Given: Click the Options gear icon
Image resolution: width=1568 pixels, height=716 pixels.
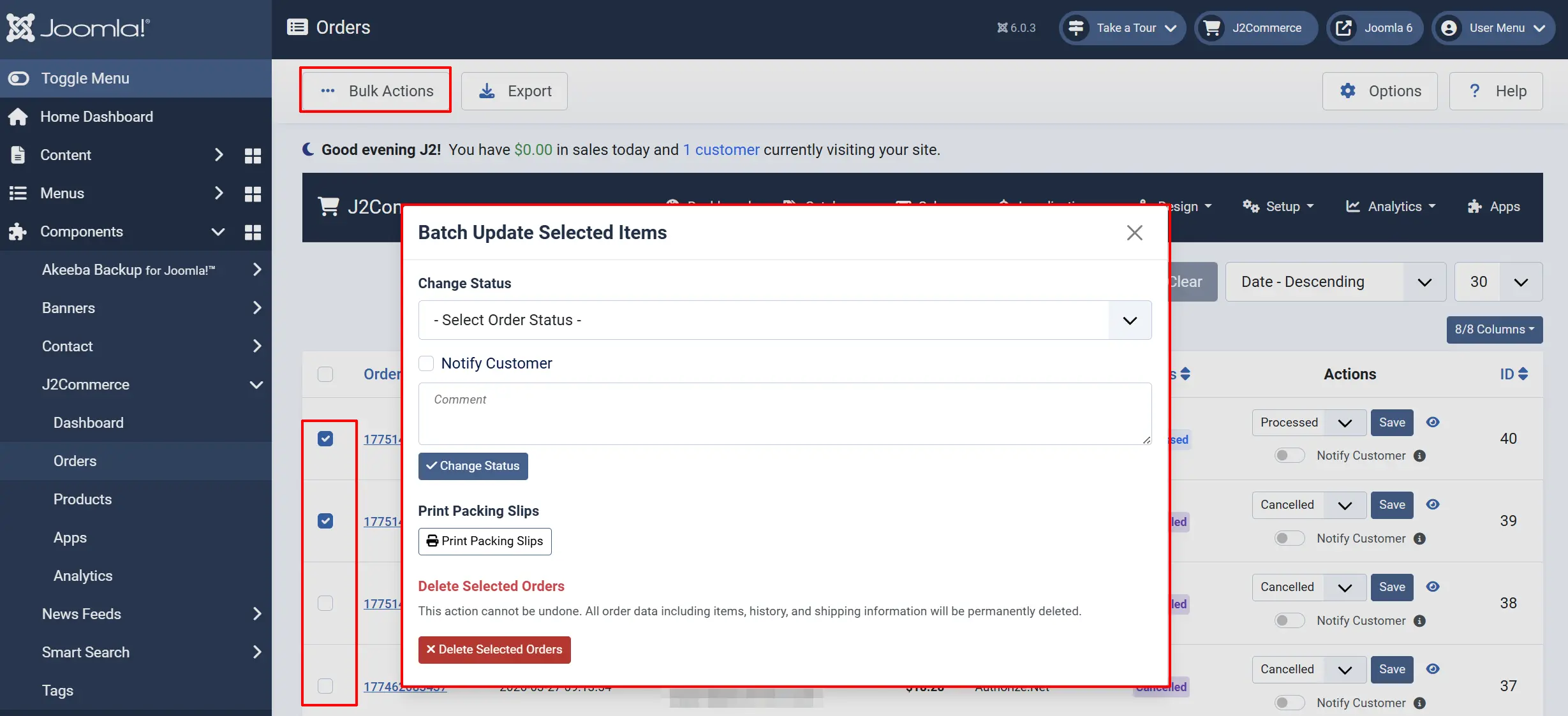Looking at the screenshot, I should (1348, 91).
